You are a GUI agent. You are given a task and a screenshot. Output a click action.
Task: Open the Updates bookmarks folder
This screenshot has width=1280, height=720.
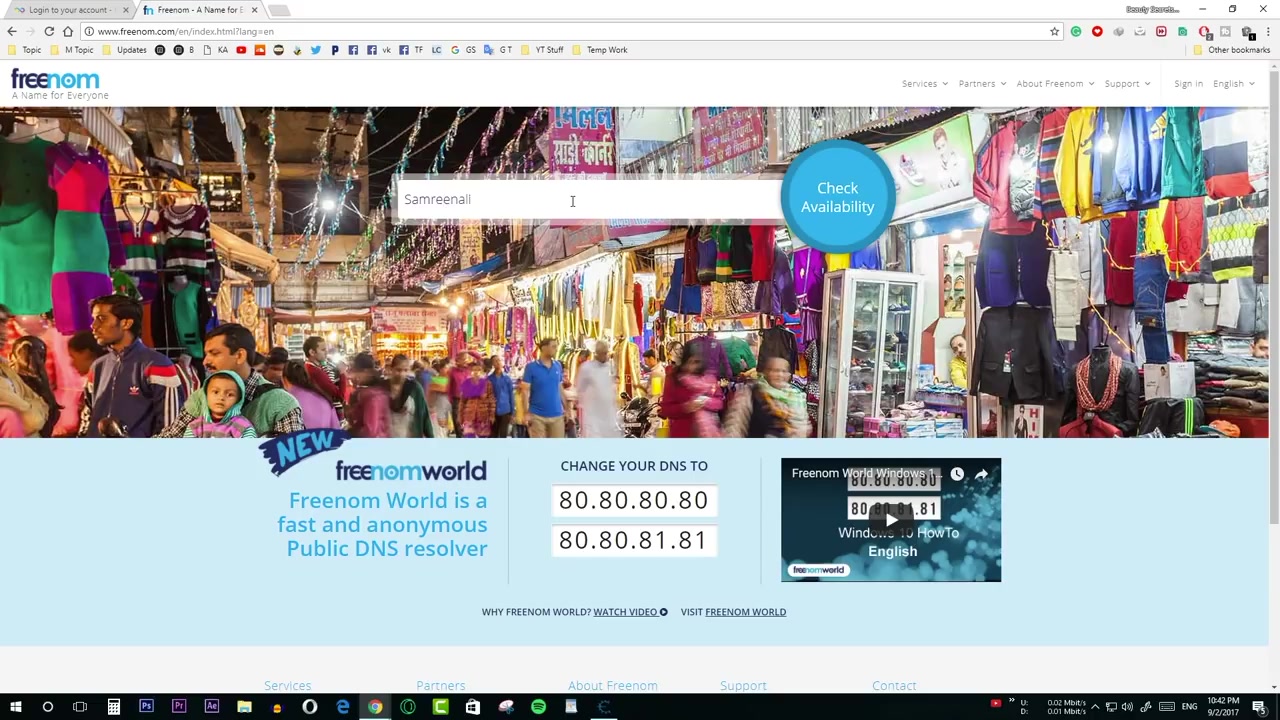tap(124, 50)
